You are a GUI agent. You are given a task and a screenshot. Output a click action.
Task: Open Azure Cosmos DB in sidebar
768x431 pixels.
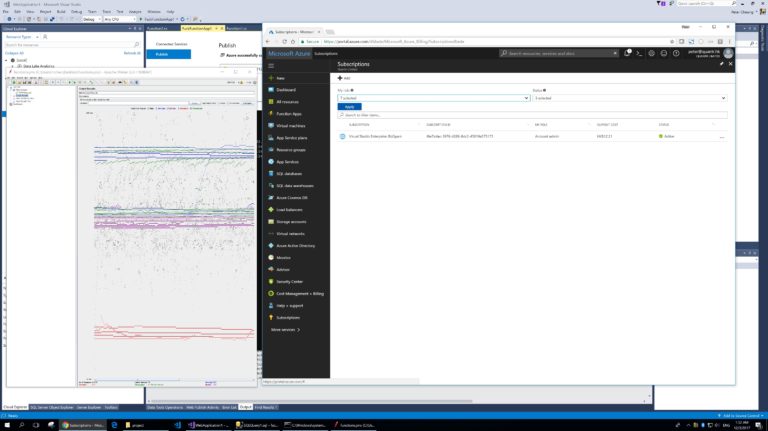tap(291, 198)
